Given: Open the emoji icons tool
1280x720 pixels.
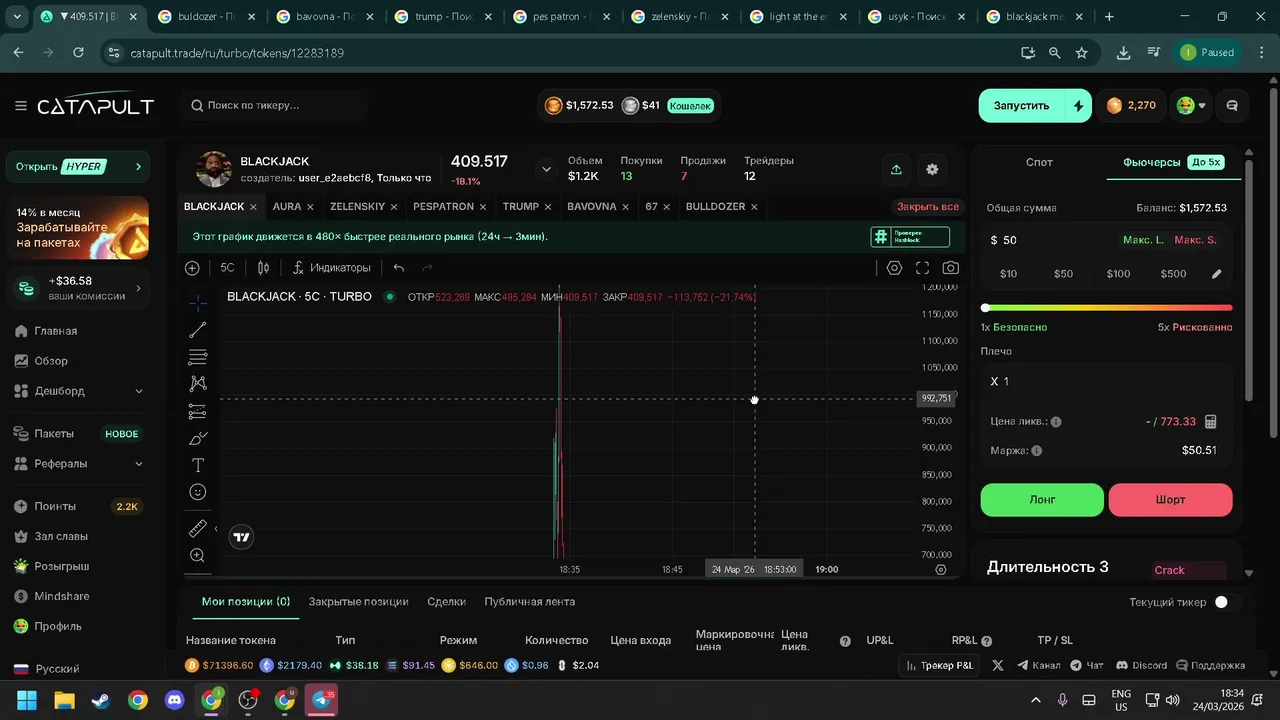Looking at the screenshot, I should [x=198, y=492].
